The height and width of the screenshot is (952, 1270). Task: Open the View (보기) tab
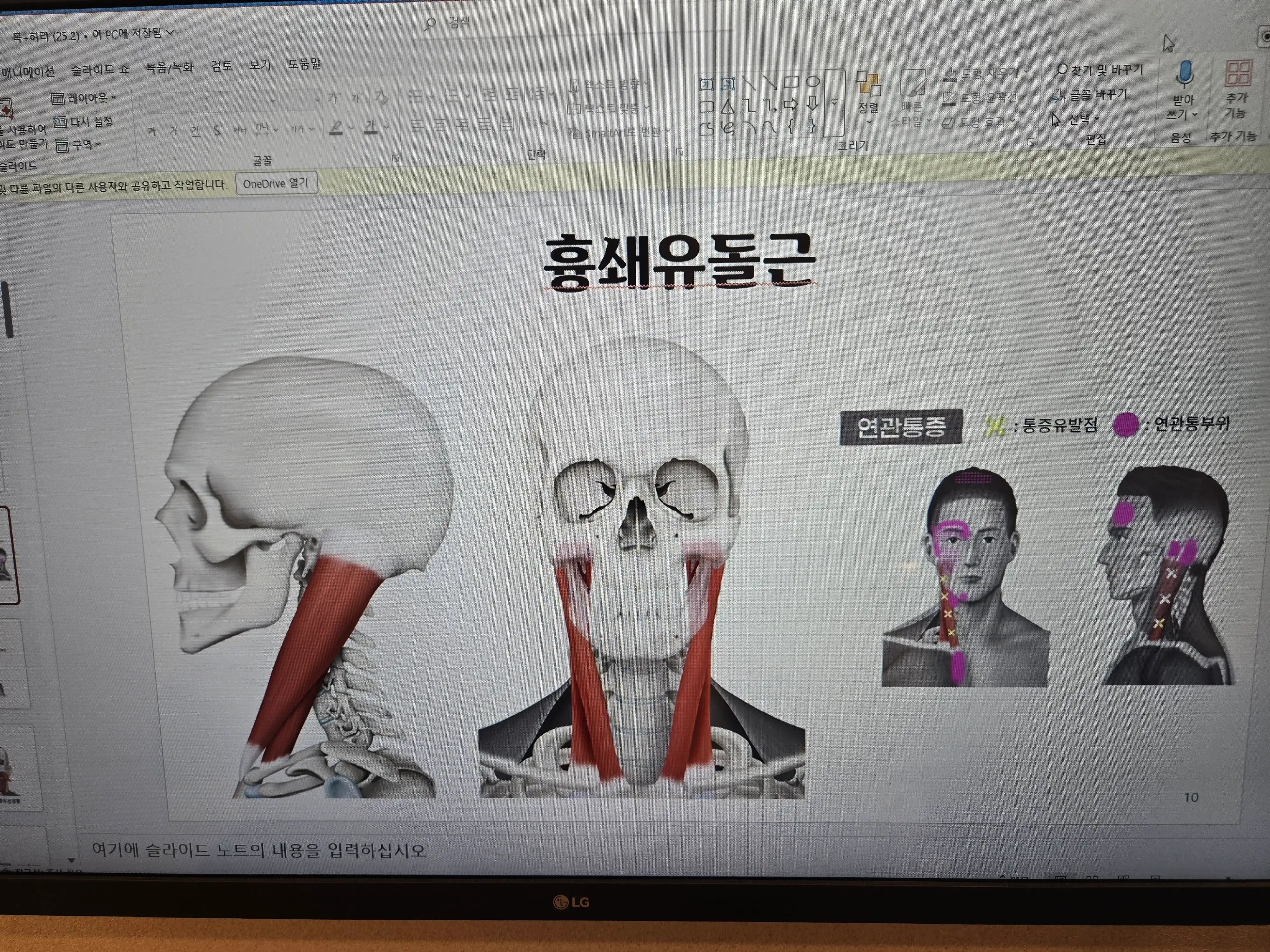tap(259, 65)
